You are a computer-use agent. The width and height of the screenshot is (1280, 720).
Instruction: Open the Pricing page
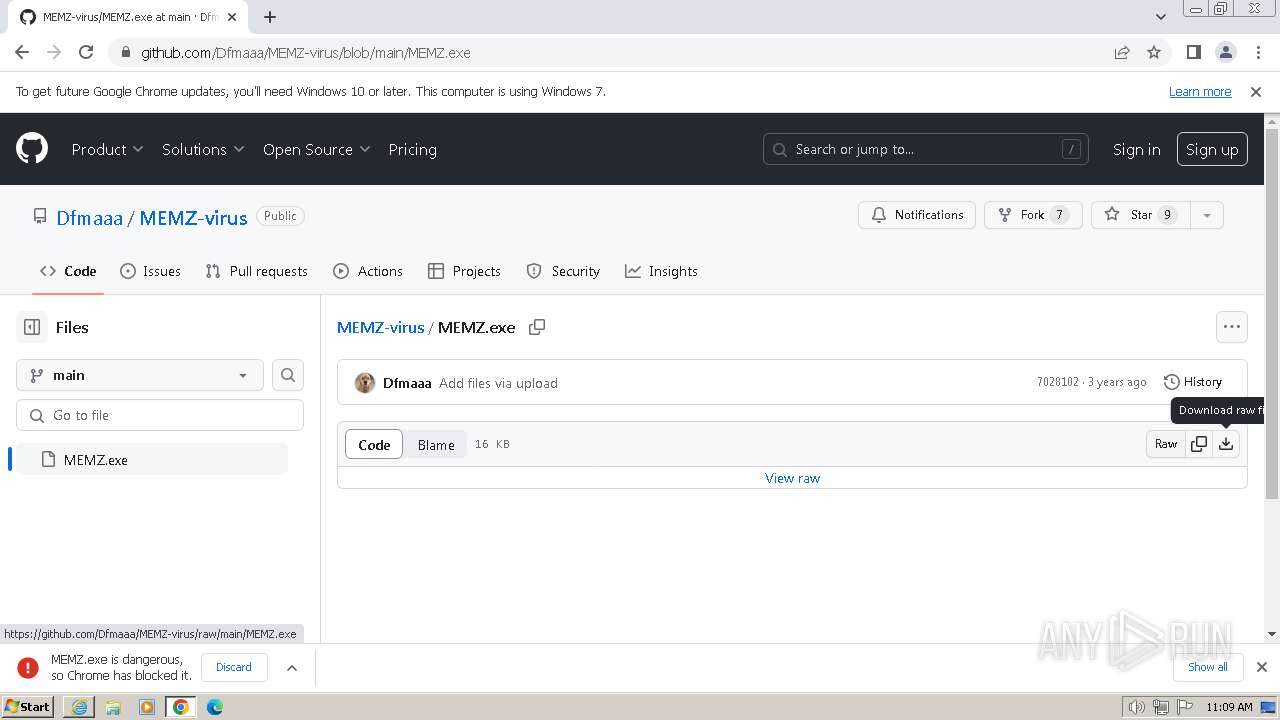(x=412, y=149)
